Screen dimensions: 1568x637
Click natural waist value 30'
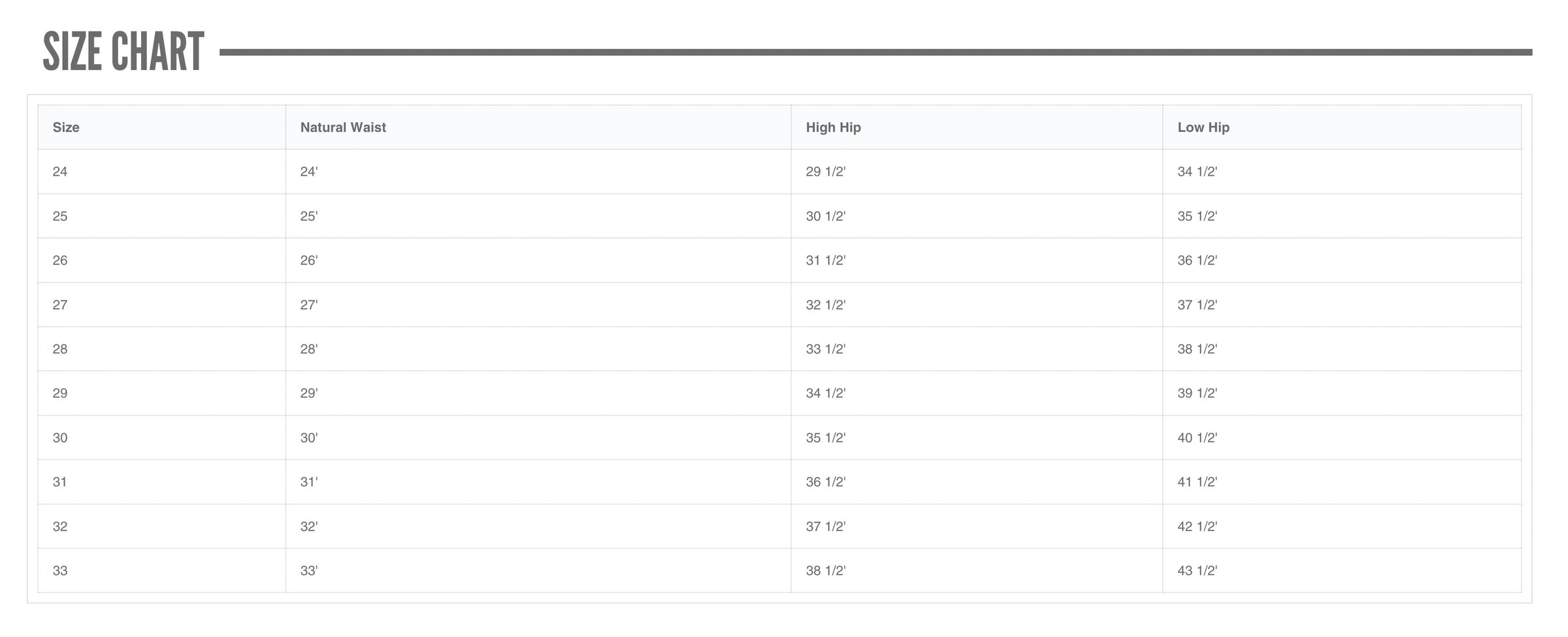(309, 438)
